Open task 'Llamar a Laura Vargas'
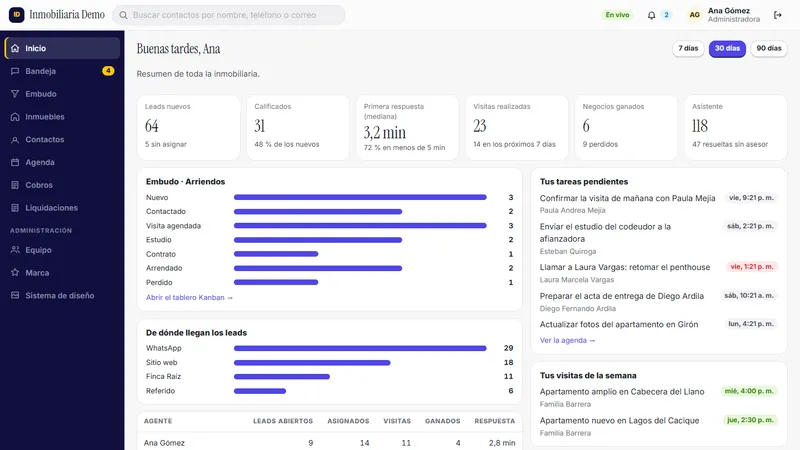The width and height of the screenshot is (800, 450). [x=625, y=267]
